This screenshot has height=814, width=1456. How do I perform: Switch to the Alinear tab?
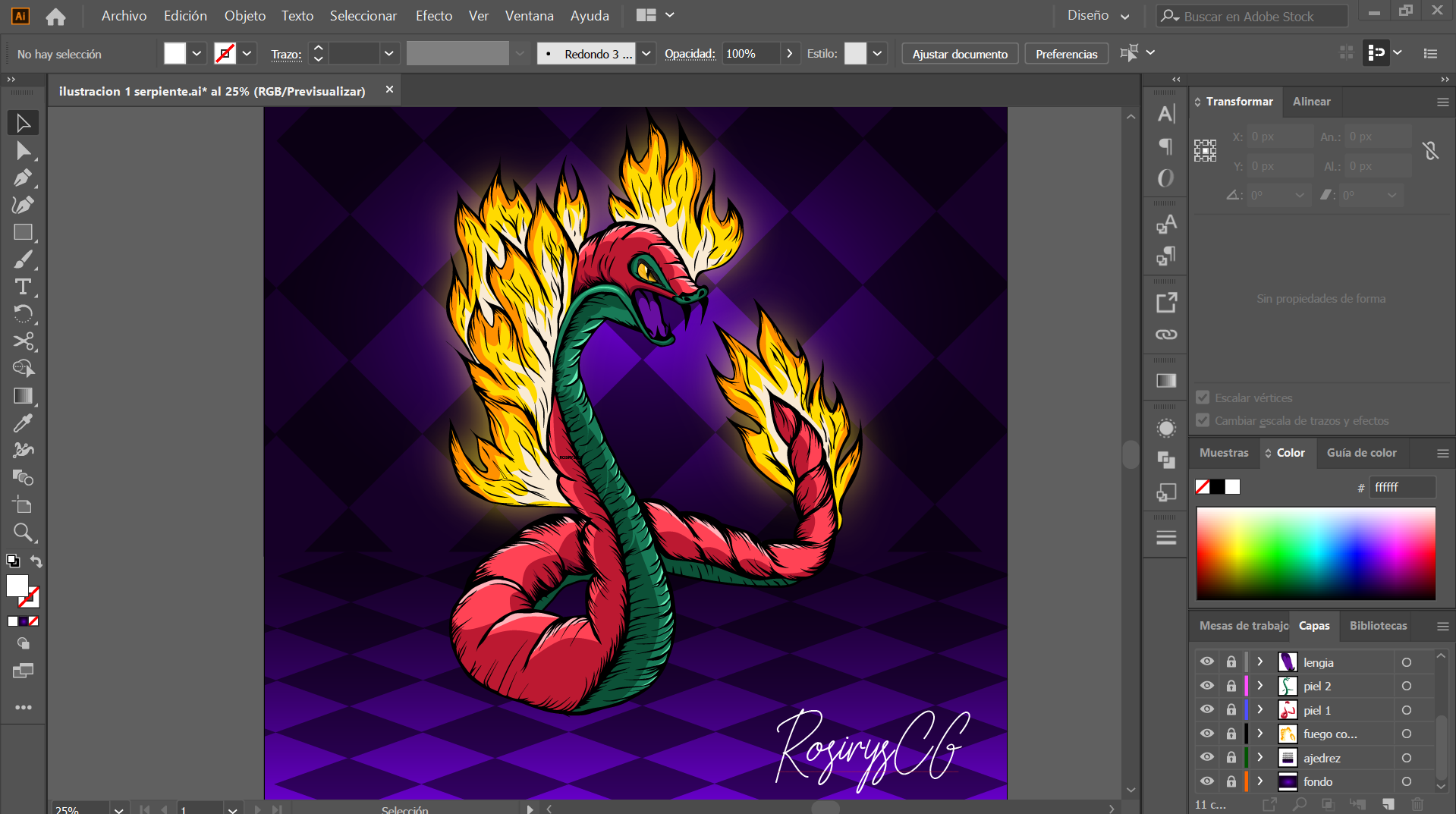pos(1311,102)
